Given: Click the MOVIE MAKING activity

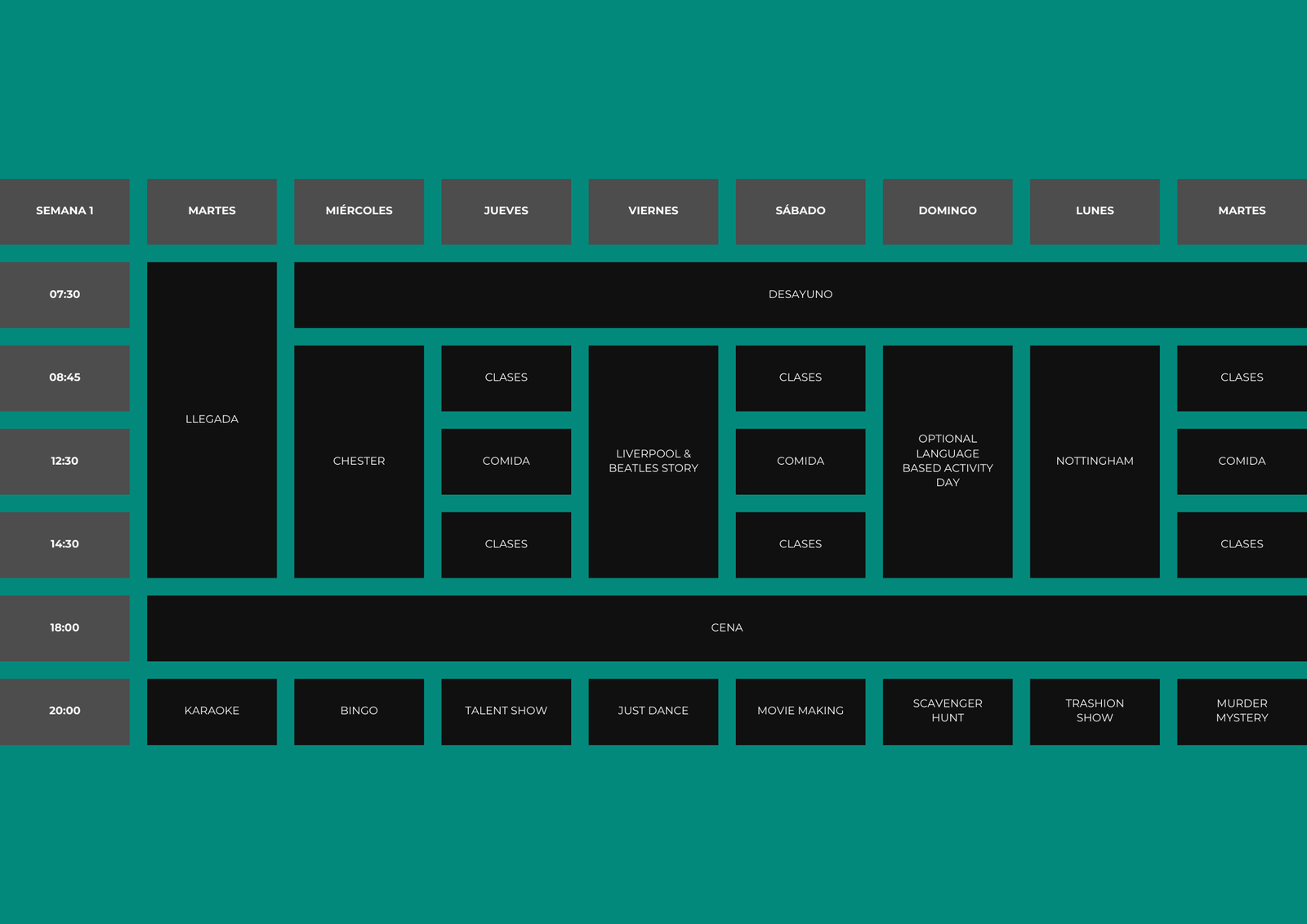Looking at the screenshot, I should [x=800, y=711].
